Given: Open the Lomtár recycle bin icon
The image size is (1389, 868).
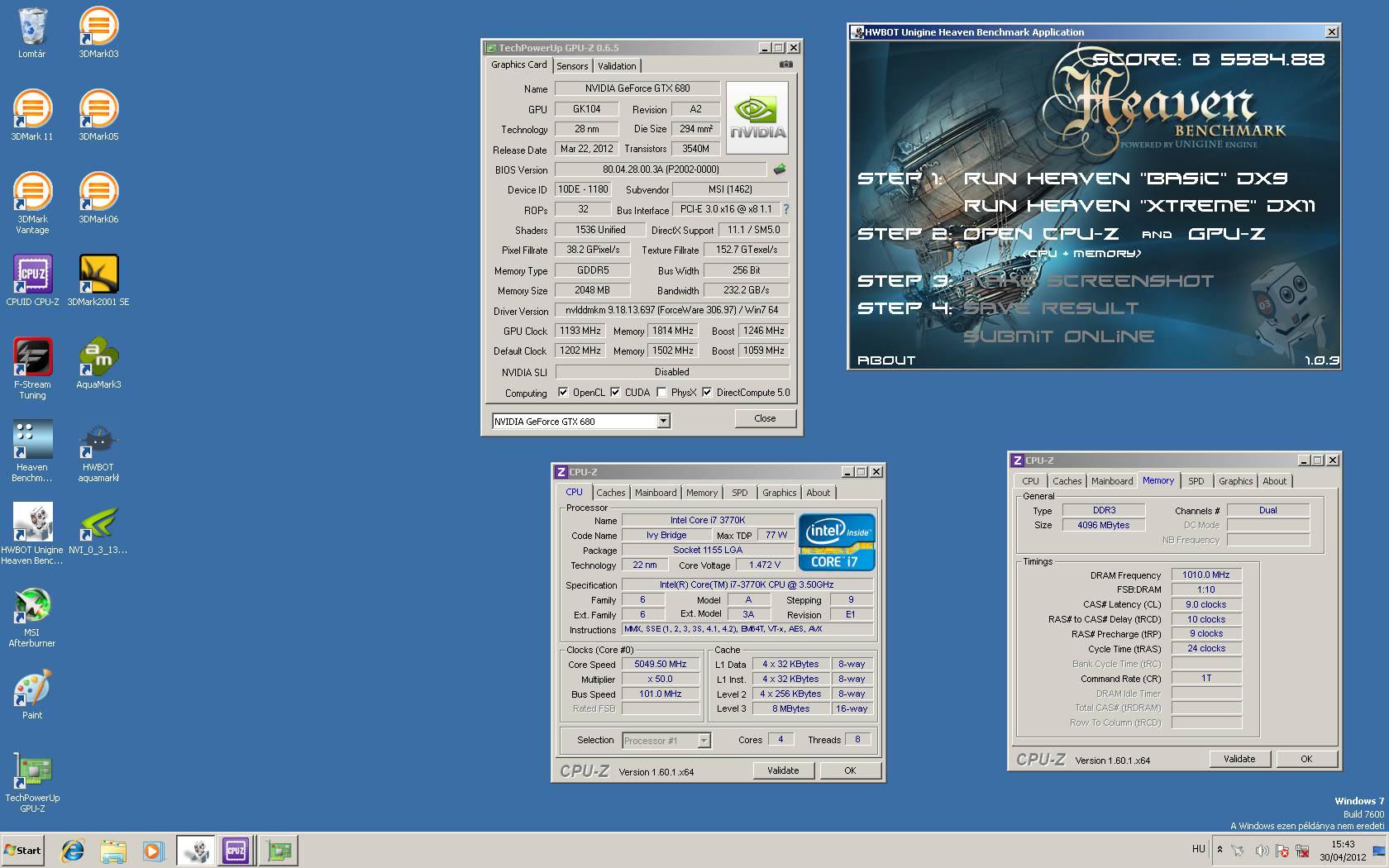Looking at the screenshot, I should point(32,33).
